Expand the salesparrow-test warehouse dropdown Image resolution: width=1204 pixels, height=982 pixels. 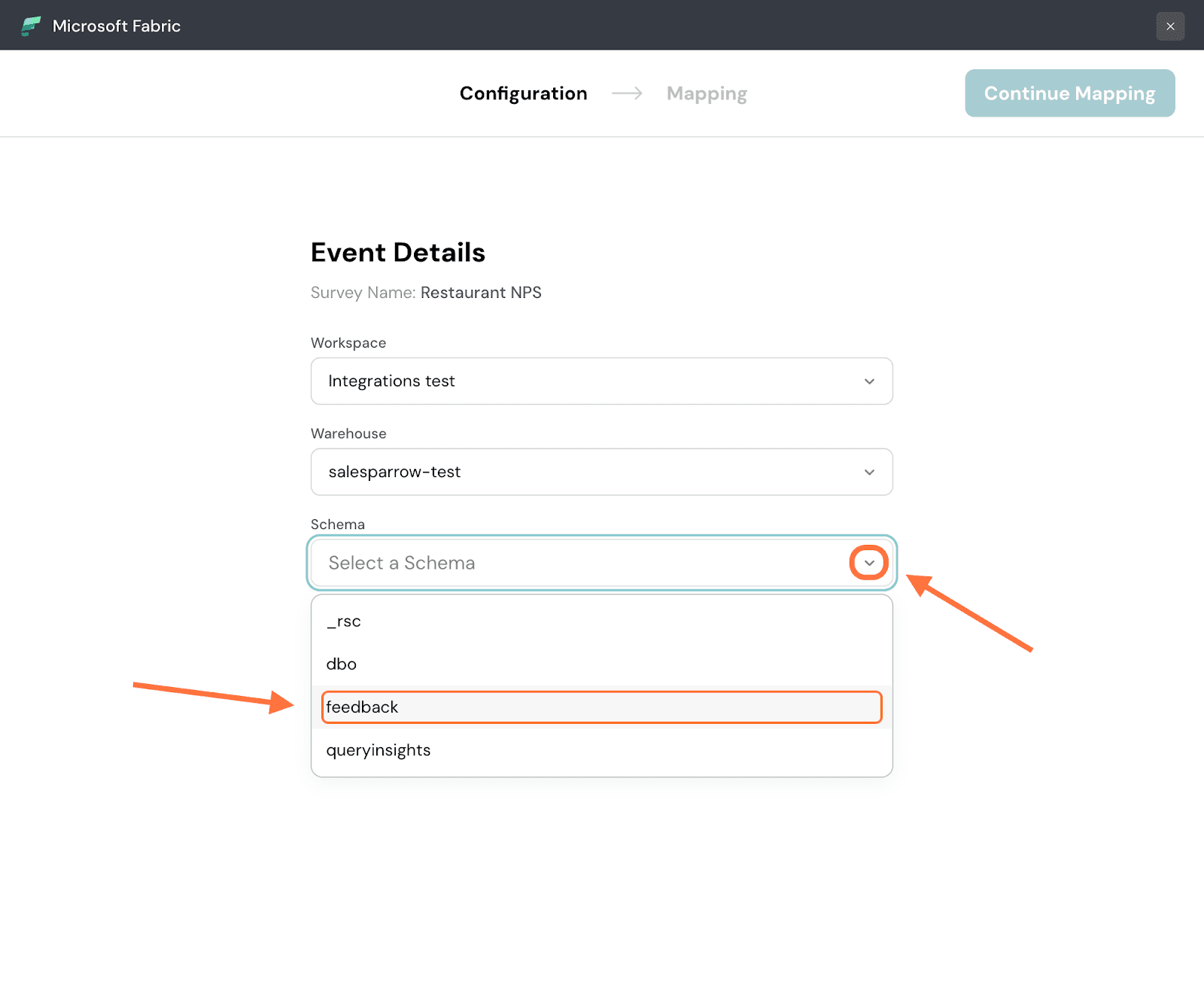(x=600, y=473)
